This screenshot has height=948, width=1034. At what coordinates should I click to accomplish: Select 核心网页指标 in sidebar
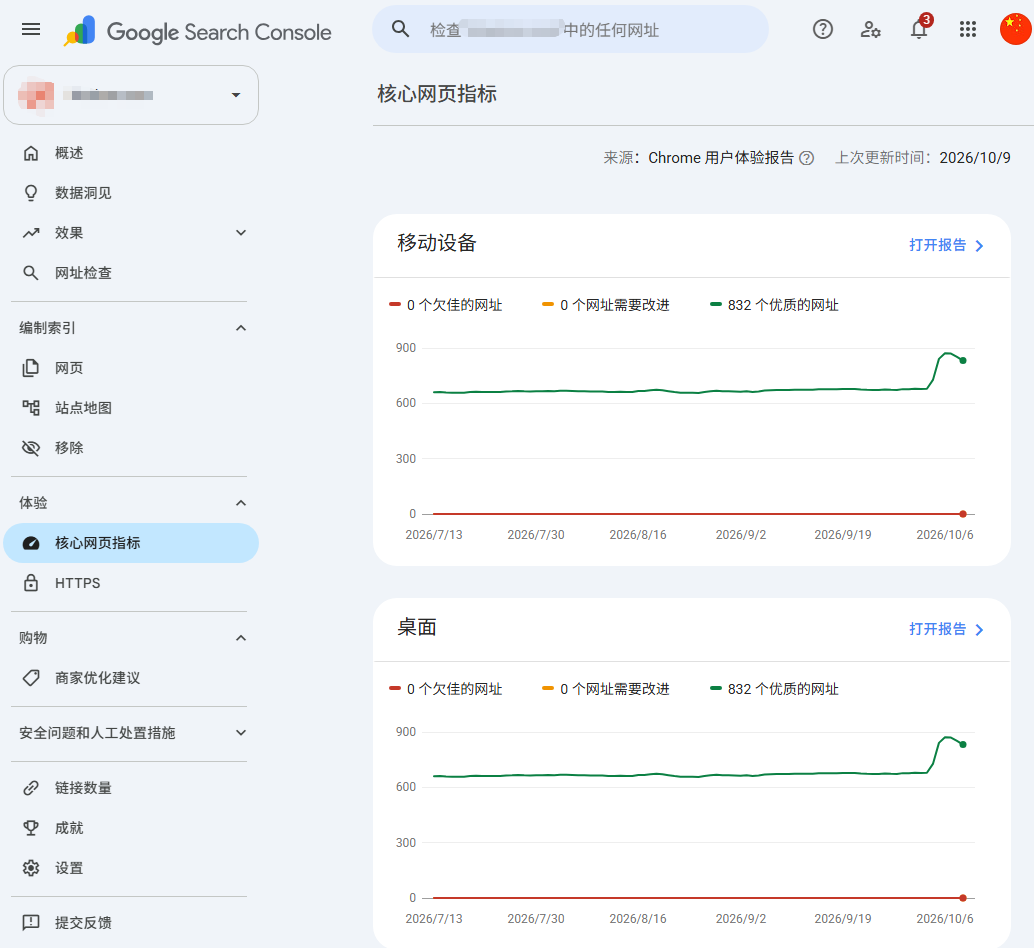(131, 543)
